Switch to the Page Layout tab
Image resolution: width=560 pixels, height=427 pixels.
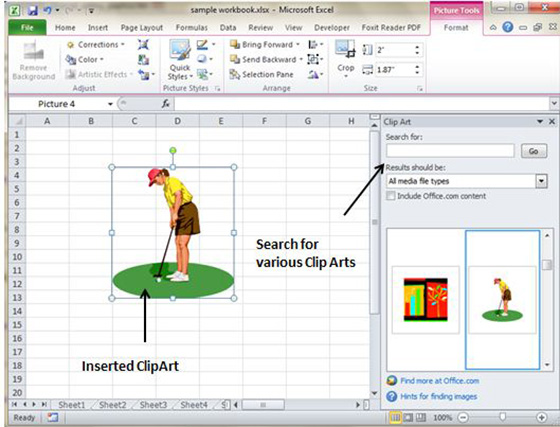141,27
